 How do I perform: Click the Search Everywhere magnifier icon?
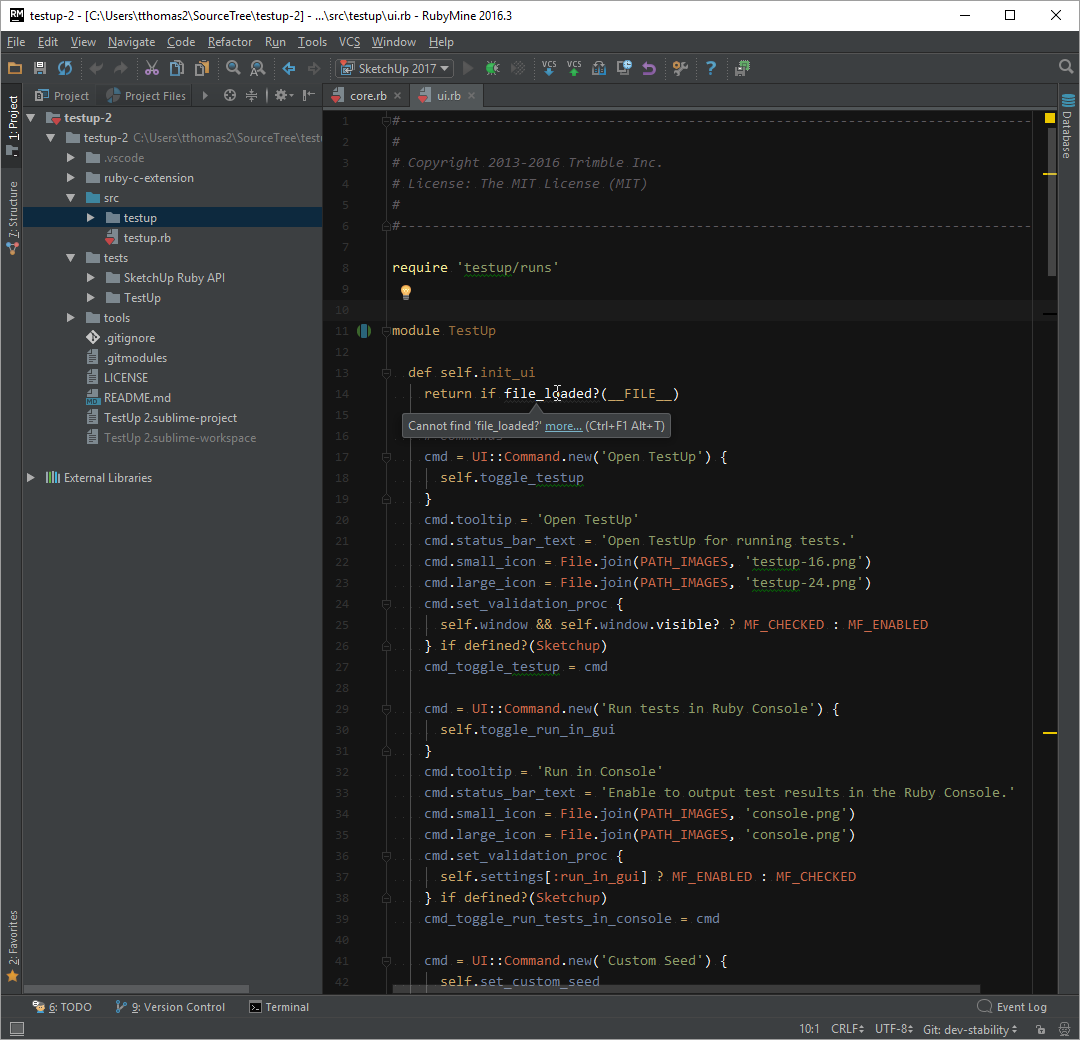tap(1066, 67)
